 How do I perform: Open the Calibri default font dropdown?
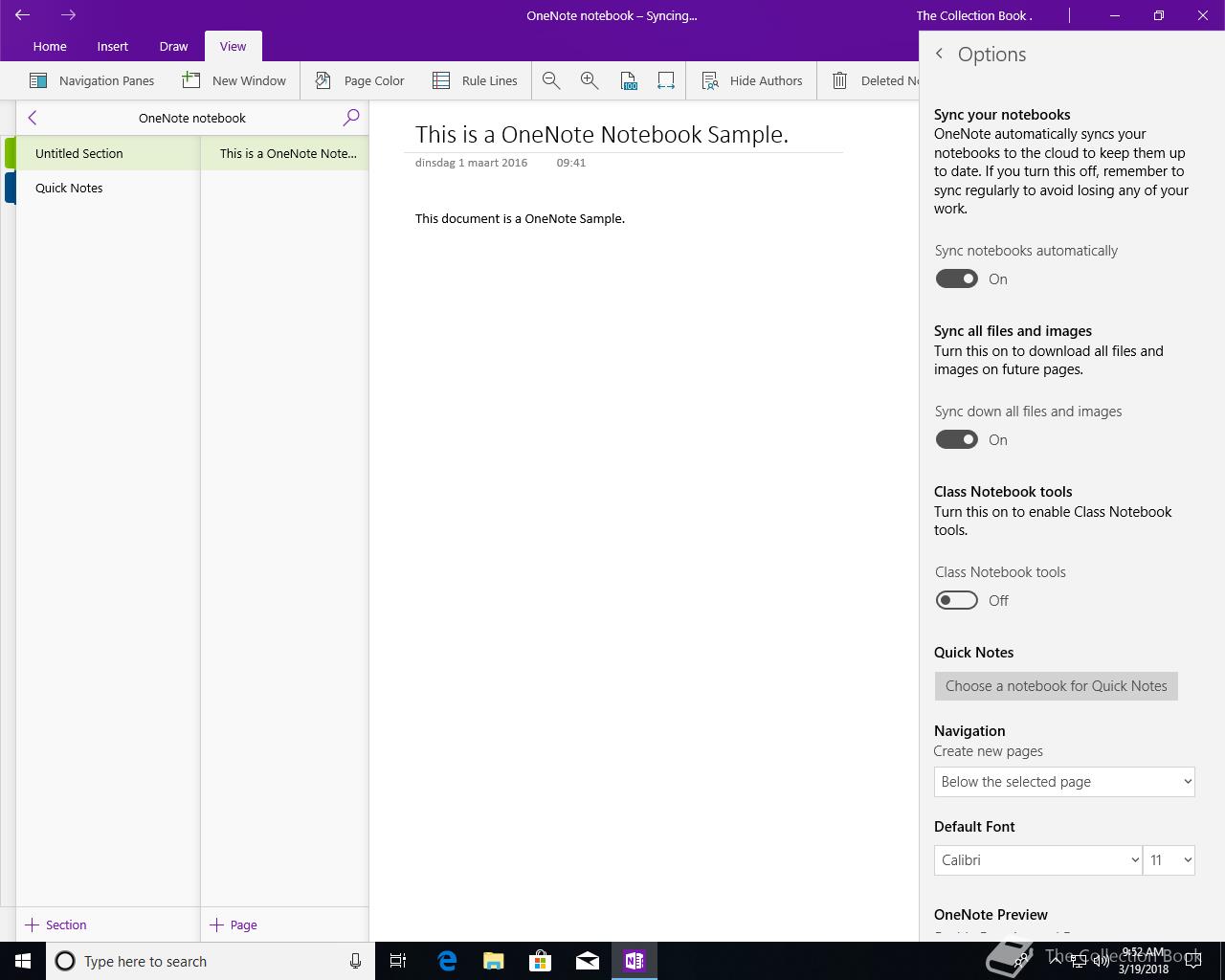click(x=1037, y=859)
